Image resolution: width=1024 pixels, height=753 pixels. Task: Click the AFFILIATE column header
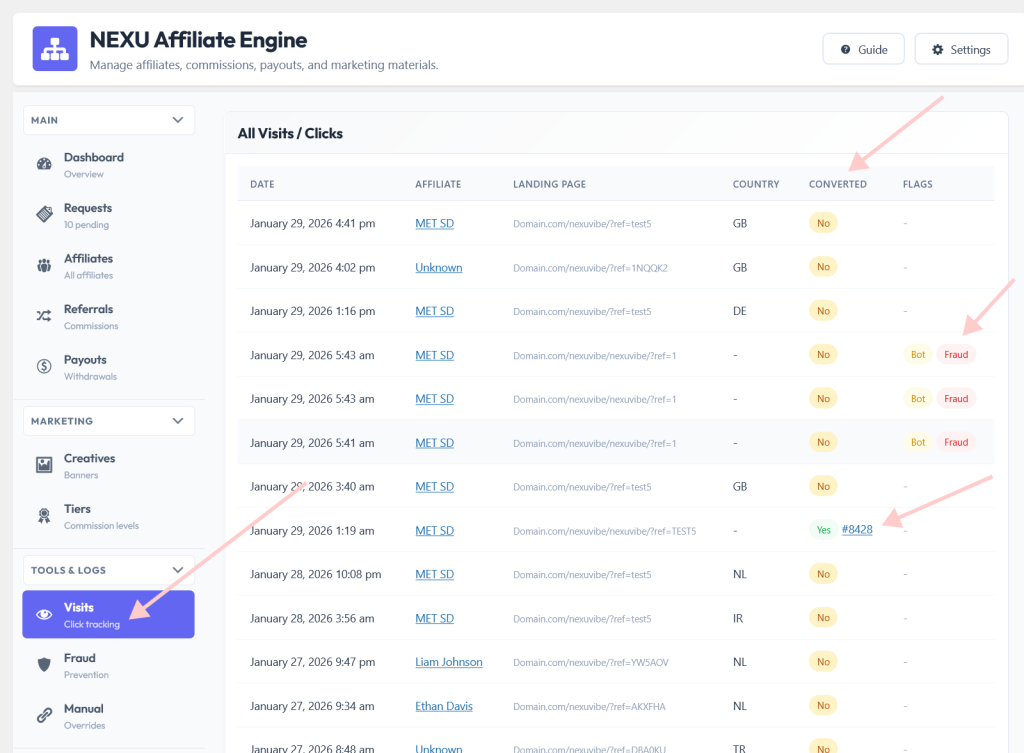[438, 184]
